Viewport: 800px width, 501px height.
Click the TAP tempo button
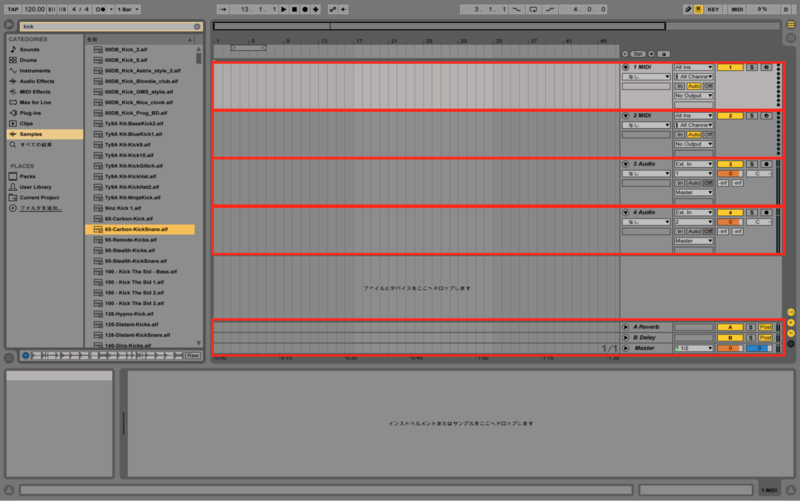[13, 9]
